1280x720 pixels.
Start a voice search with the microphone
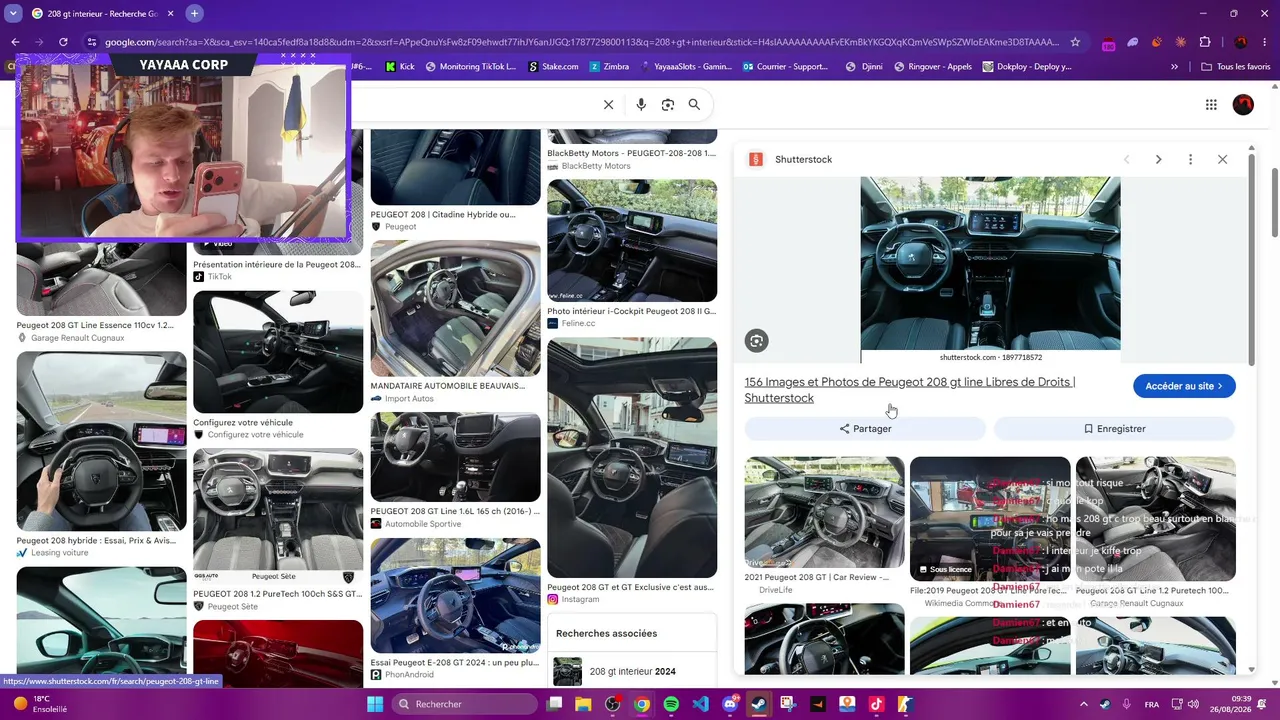[x=641, y=105]
